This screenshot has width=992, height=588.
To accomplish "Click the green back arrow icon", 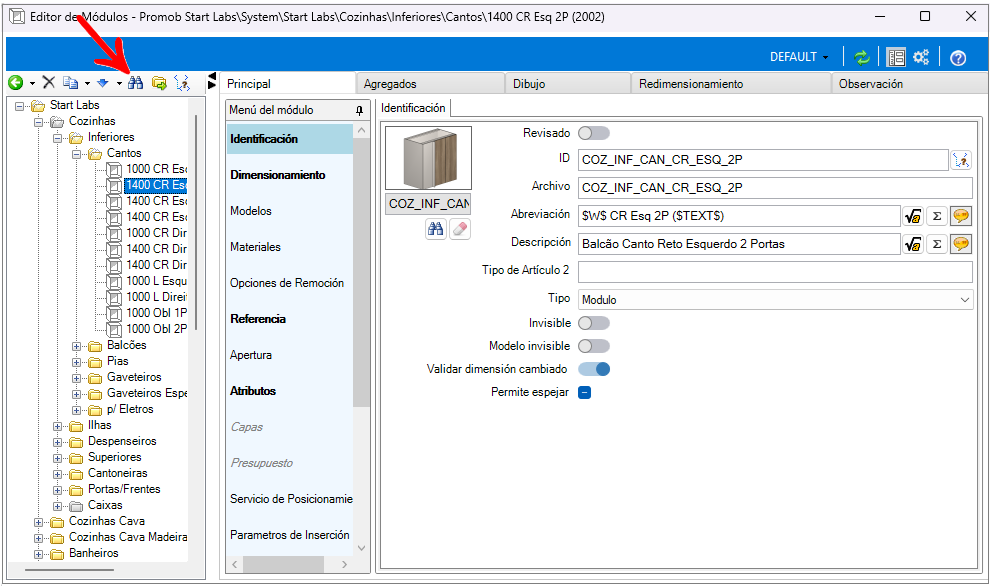I will tap(16, 83).
